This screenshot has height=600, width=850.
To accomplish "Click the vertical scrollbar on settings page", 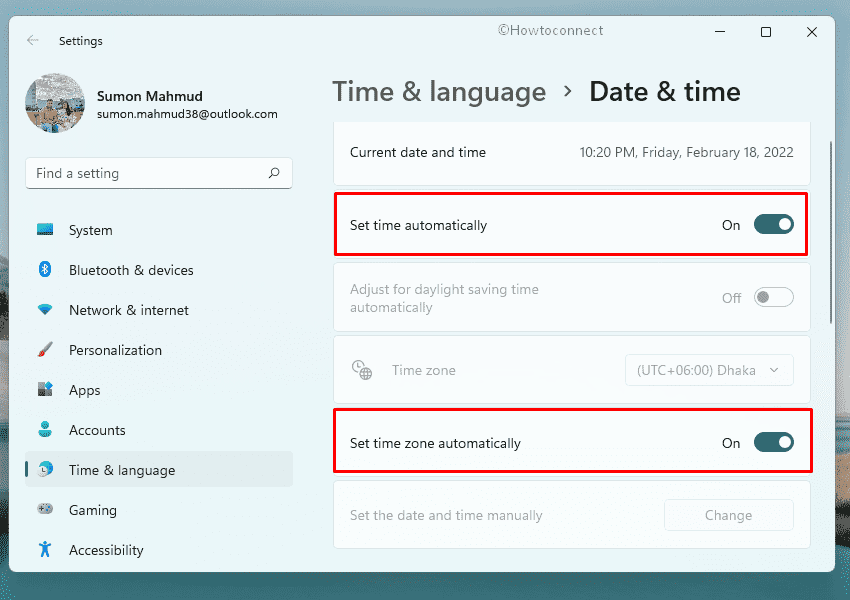I will coord(831,230).
